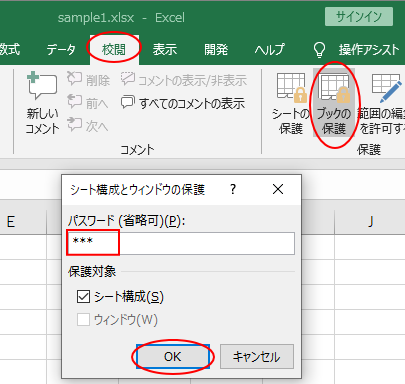Click the 削除 comment button

[x=88, y=80]
